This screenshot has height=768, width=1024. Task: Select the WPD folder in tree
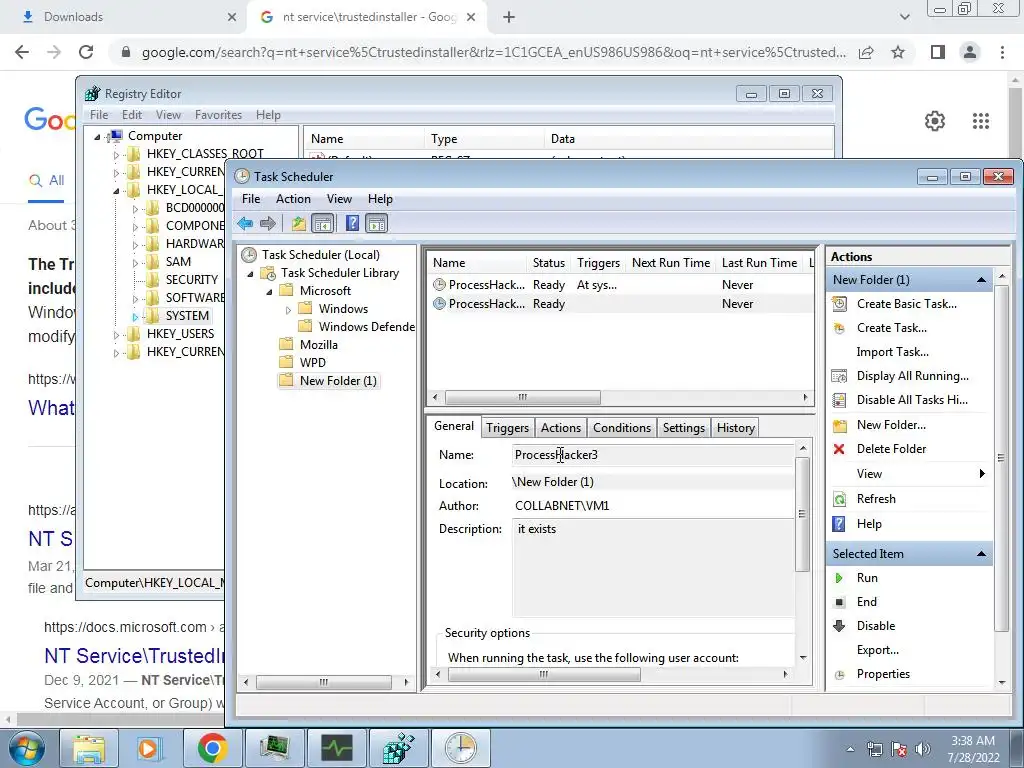[x=313, y=362]
